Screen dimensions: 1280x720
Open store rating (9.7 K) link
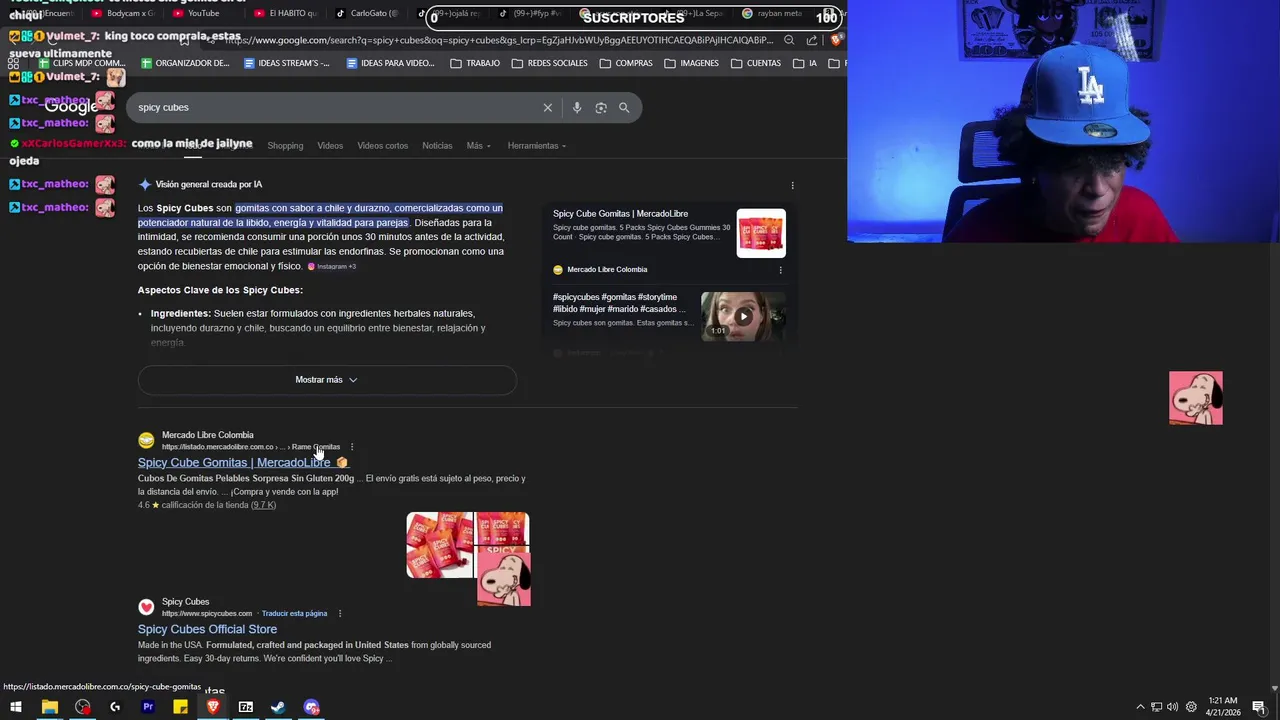(263, 506)
